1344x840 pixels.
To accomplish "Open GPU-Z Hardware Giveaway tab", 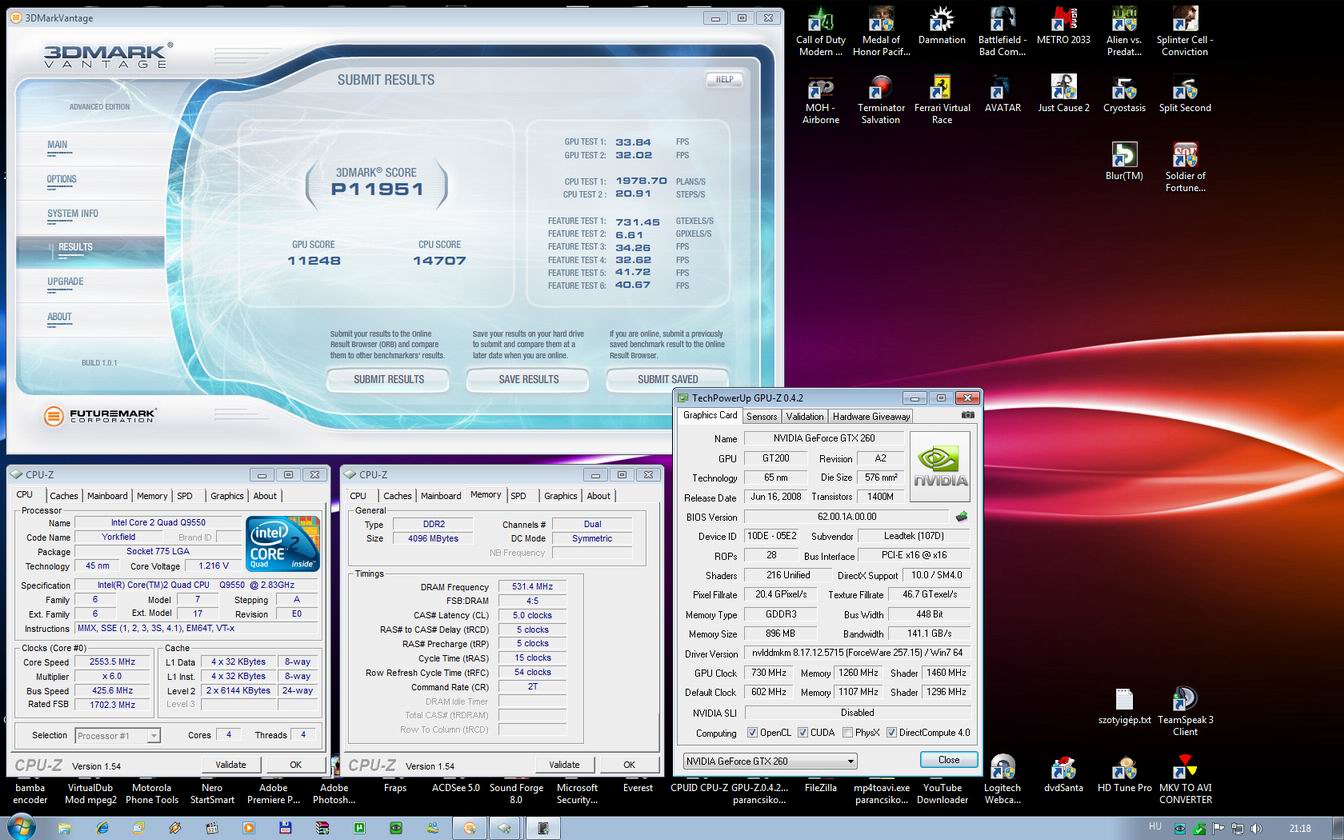I will click(x=871, y=416).
